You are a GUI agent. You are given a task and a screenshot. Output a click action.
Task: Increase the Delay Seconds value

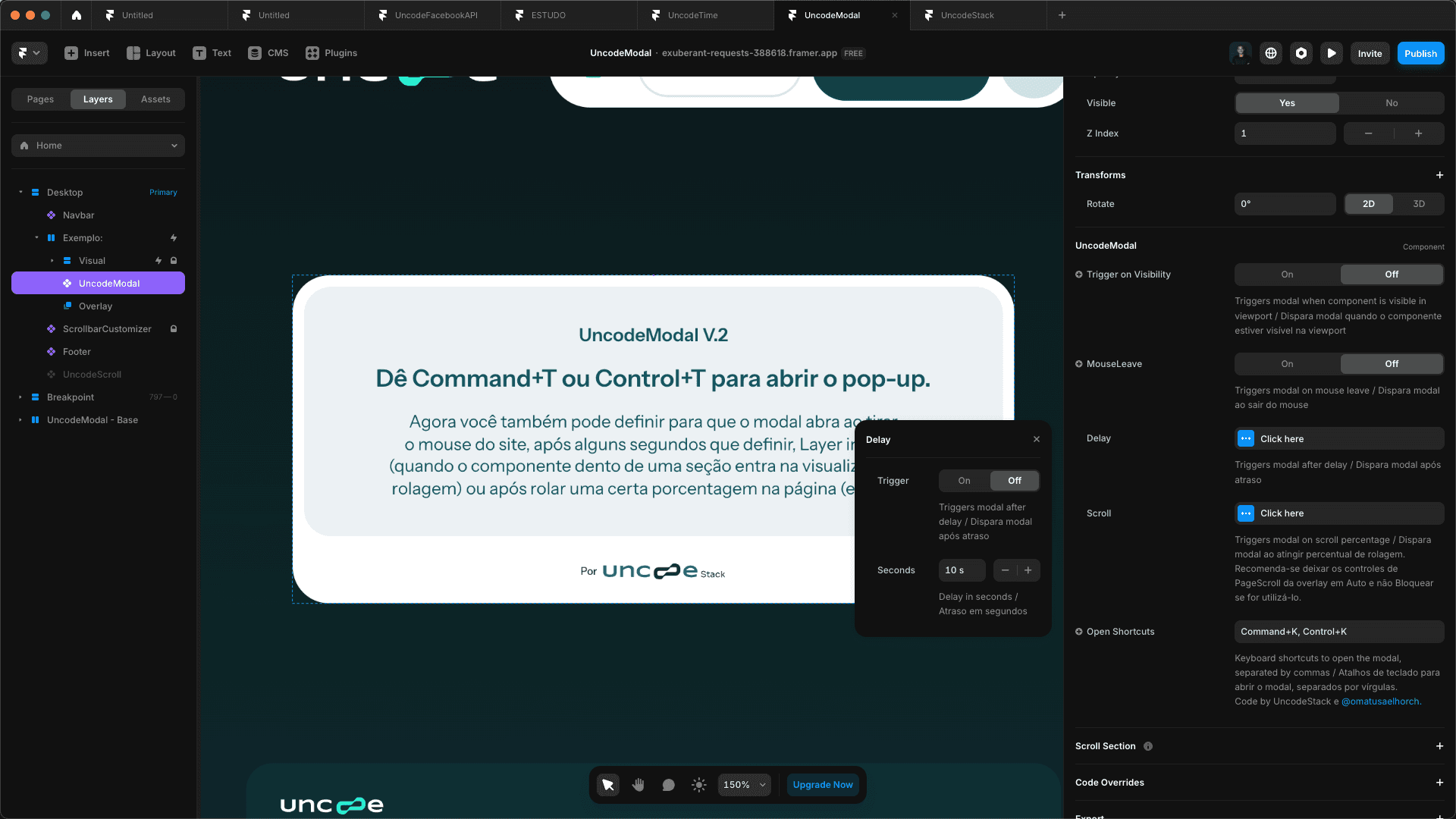(1028, 570)
